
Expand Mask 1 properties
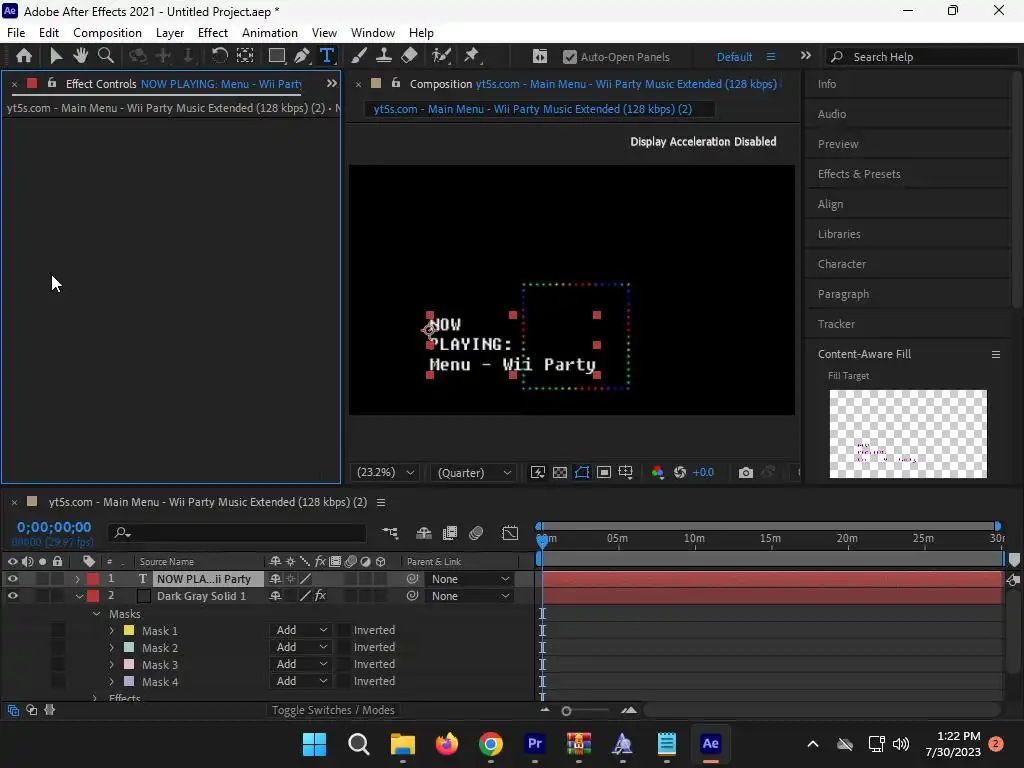112,631
